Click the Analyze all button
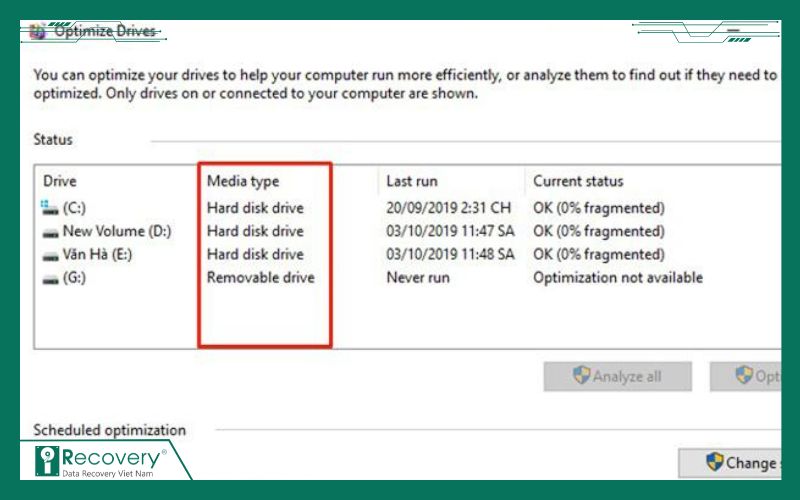Viewport: 800px width, 500px height. [x=617, y=377]
